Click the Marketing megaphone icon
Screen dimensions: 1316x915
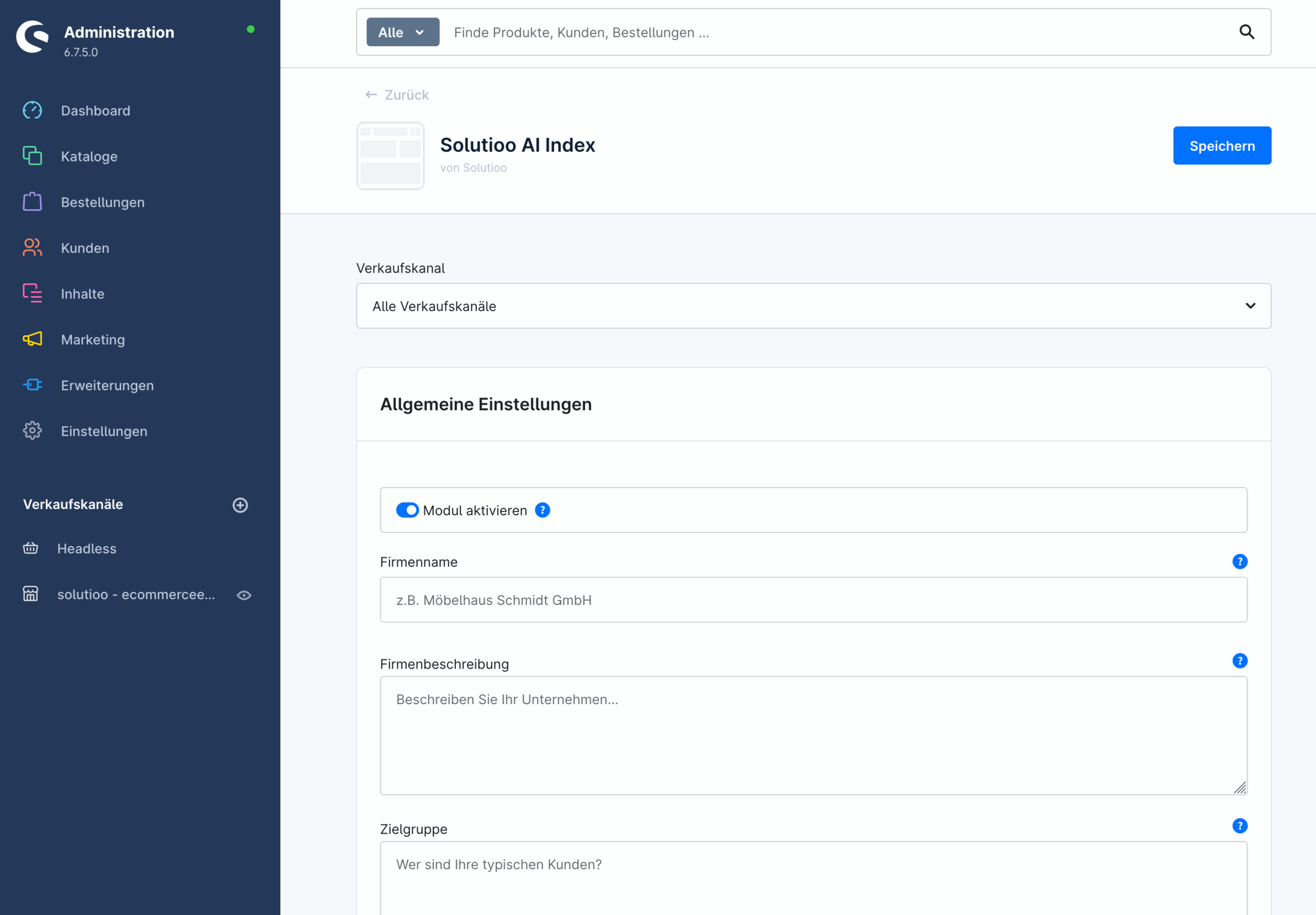[x=32, y=339]
